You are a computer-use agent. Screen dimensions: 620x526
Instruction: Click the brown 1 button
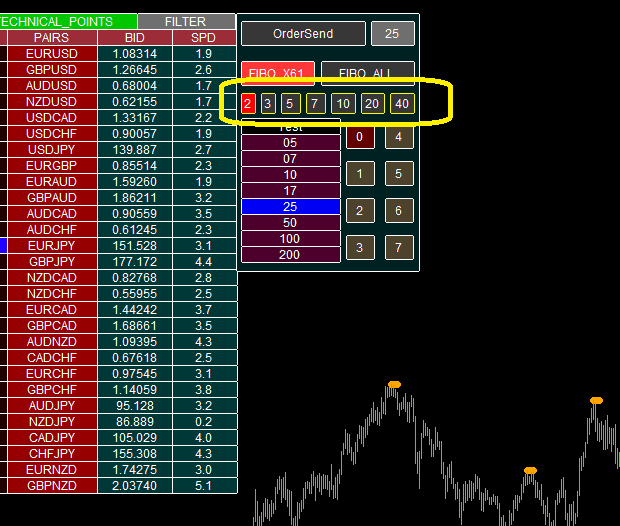(x=360, y=174)
